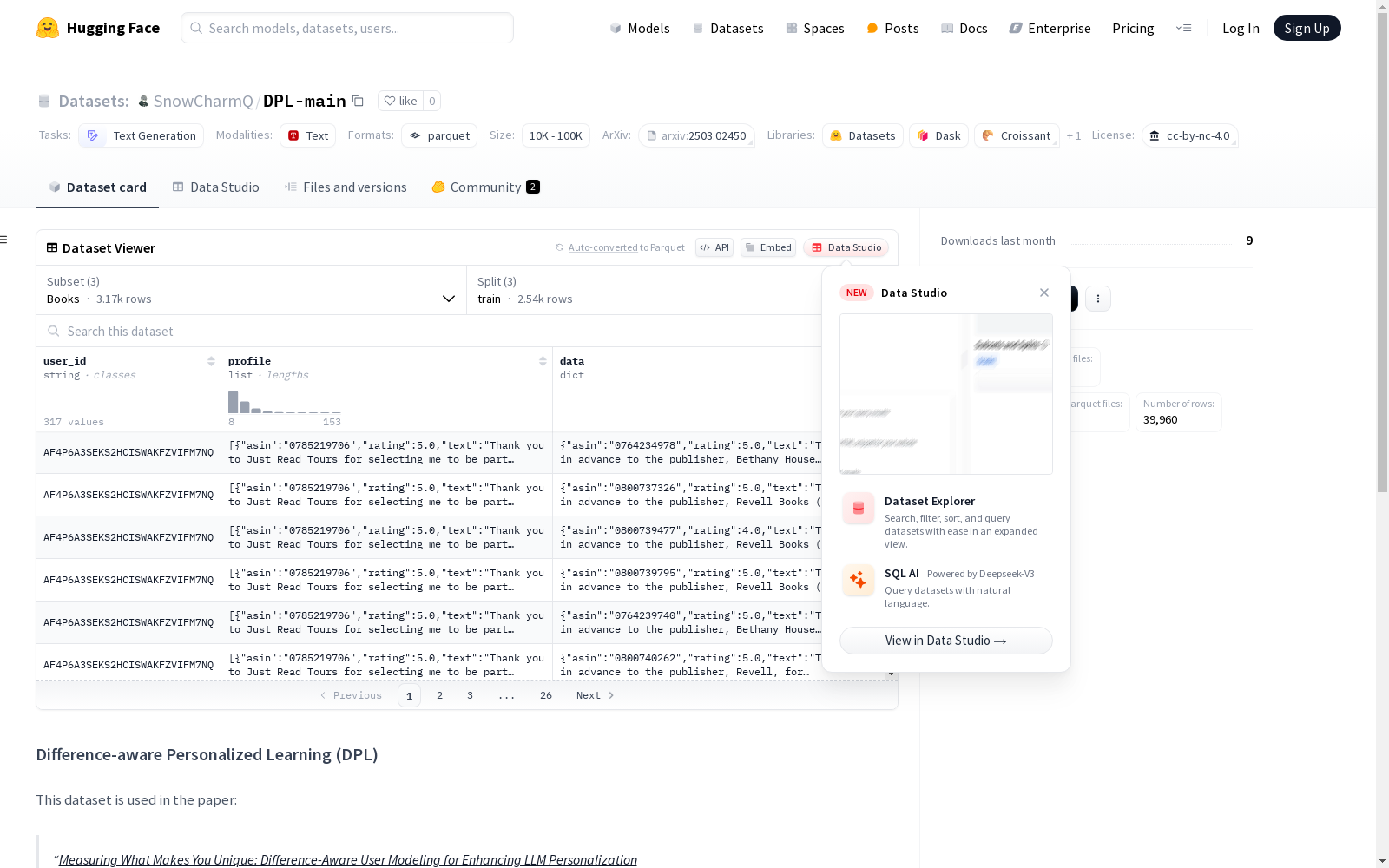Click the Dask library tag

938,135
